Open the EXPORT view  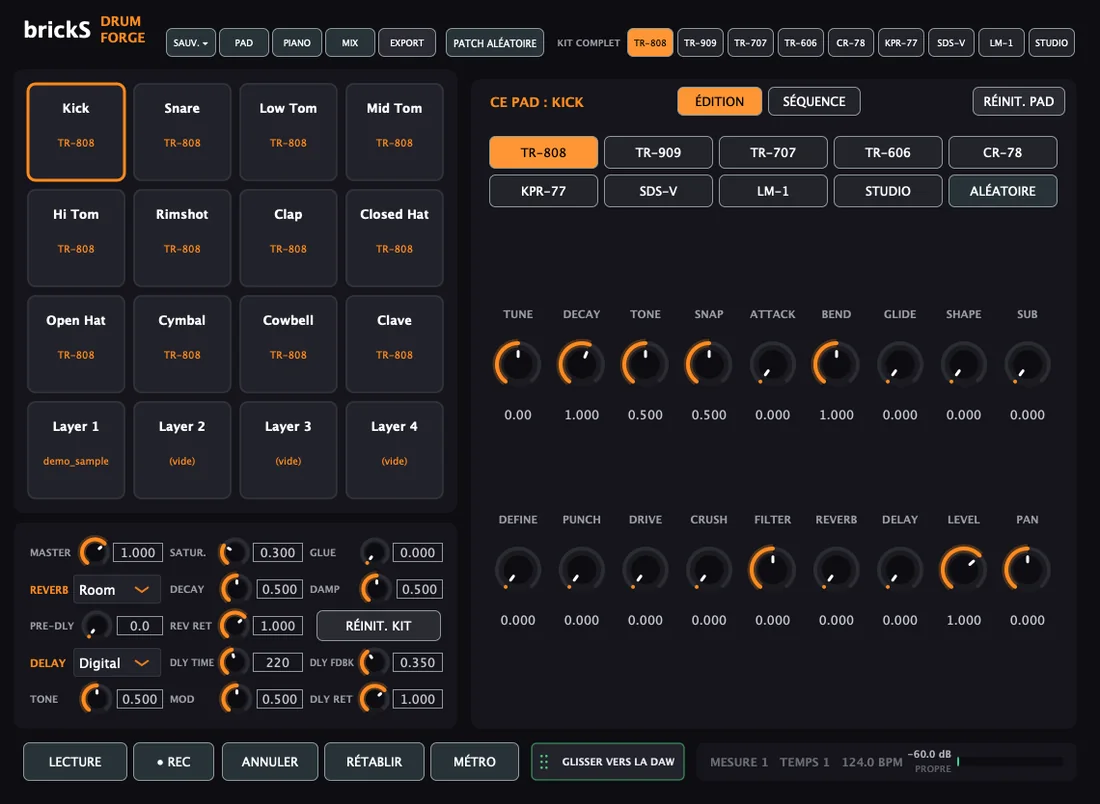pos(407,43)
